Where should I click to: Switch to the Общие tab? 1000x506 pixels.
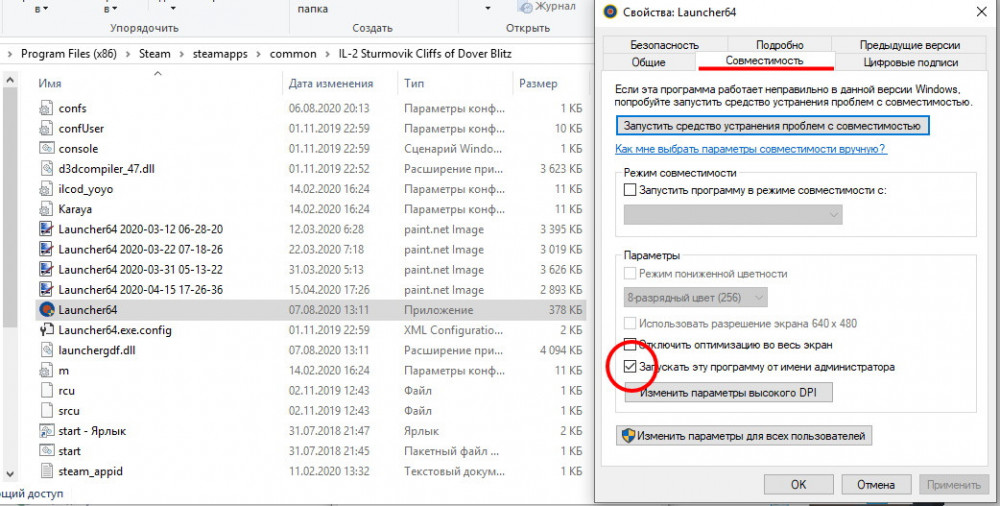pos(649,62)
